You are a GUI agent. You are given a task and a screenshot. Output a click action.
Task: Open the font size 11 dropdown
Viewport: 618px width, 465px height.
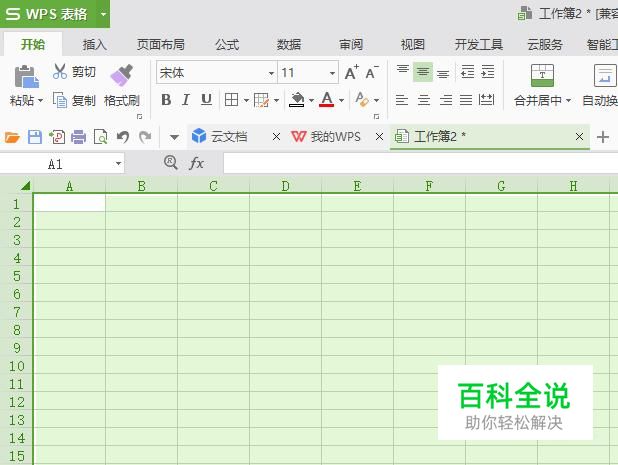tap(332, 73)
